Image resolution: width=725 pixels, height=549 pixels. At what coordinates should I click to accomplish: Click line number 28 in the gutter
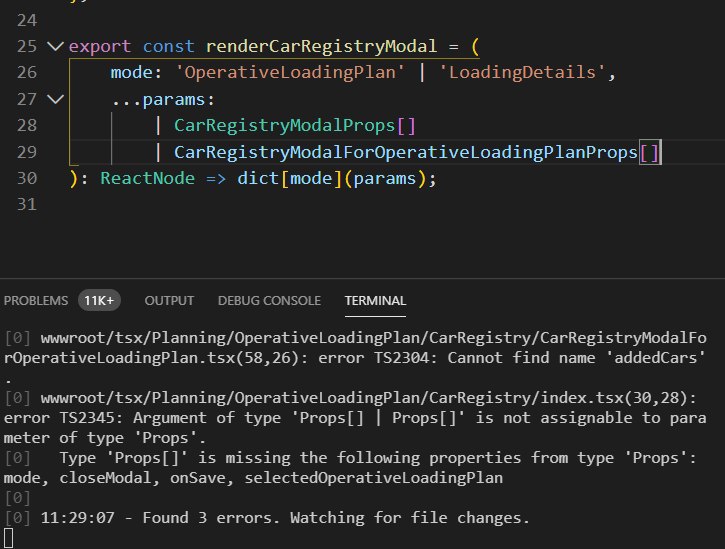point(26,125)
